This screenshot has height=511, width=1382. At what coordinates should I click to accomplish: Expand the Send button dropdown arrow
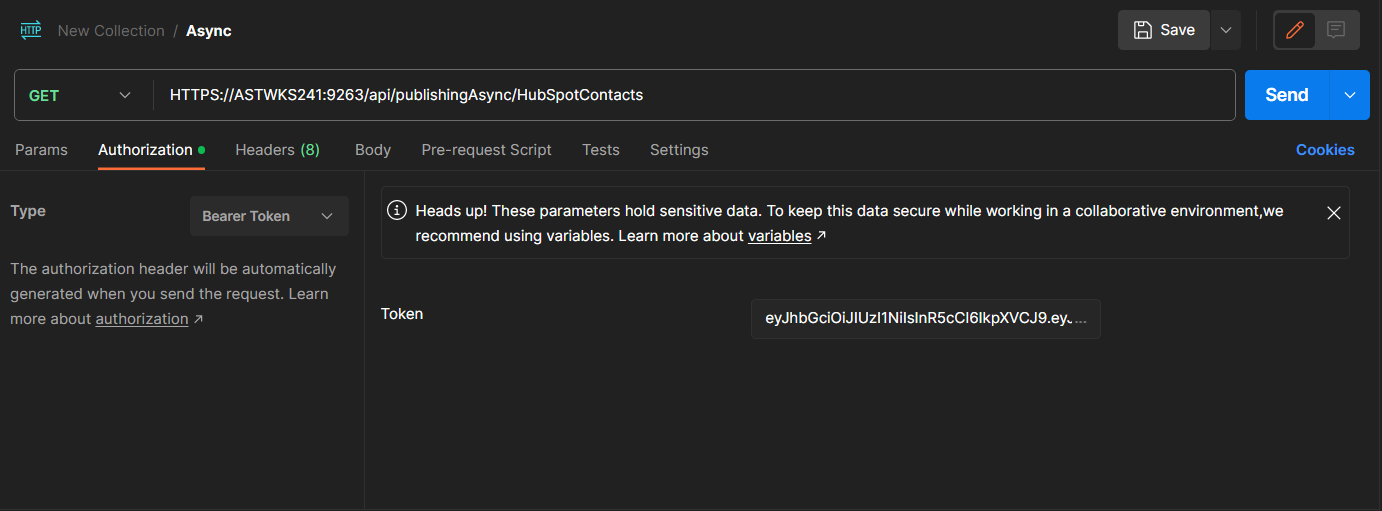point(1350,95)
